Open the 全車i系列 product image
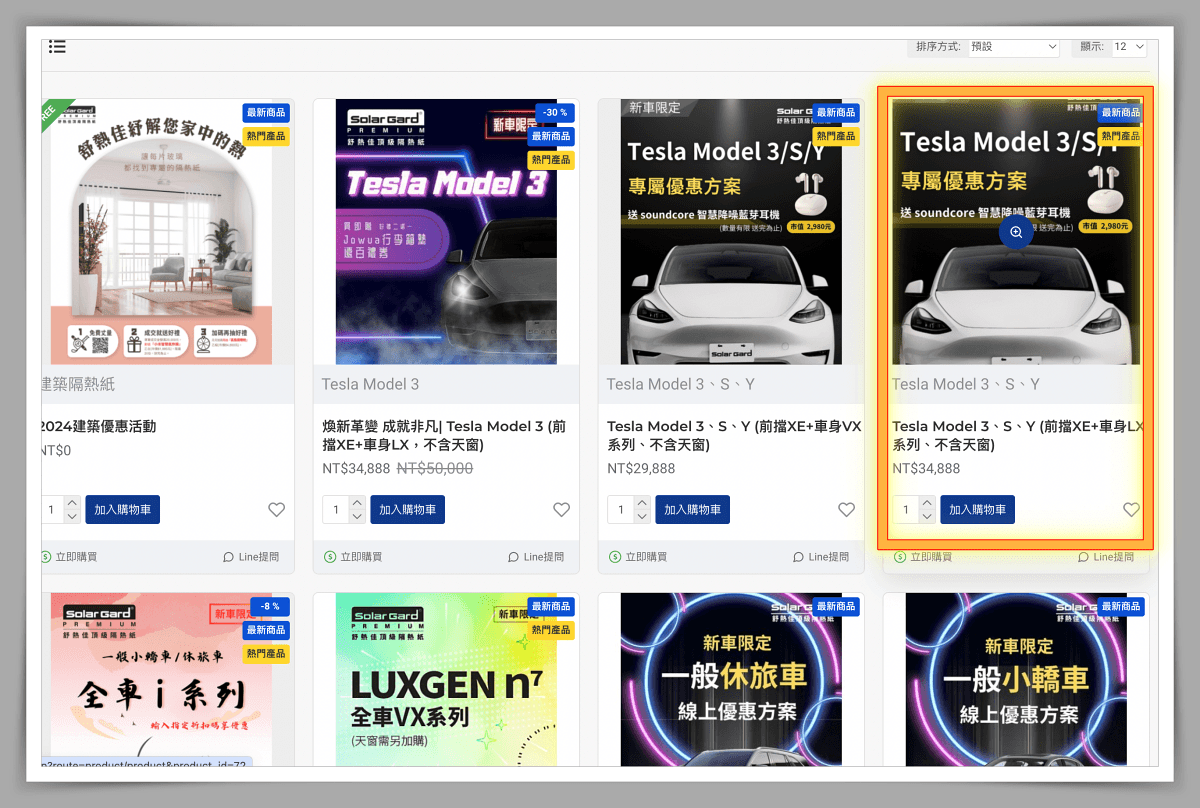 pyautogui.click(x=163, y=680)
